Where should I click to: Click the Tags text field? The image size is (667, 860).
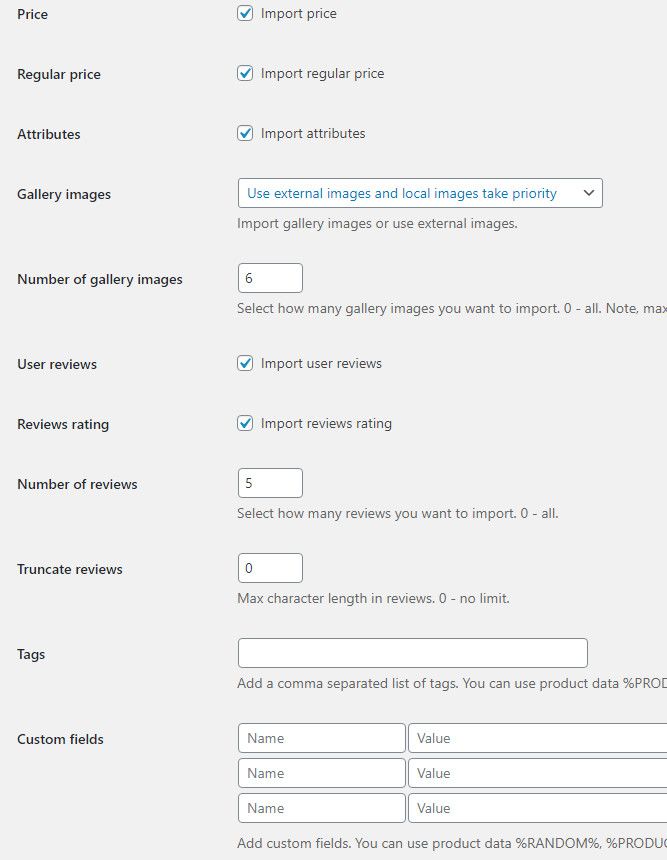[x=412, y=653]
